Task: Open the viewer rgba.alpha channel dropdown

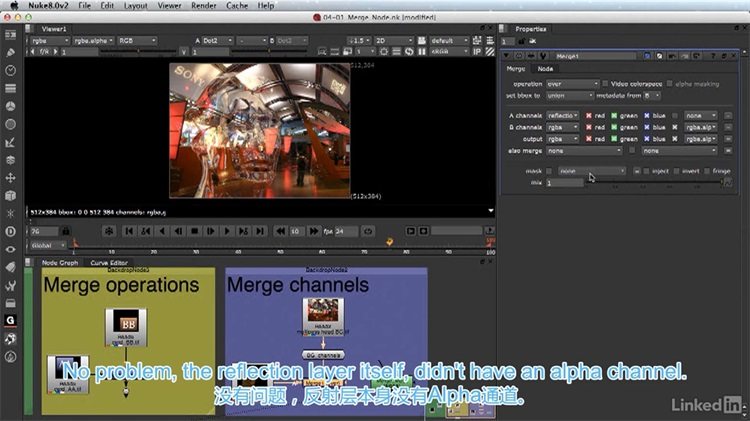Action: coord(93,41)
